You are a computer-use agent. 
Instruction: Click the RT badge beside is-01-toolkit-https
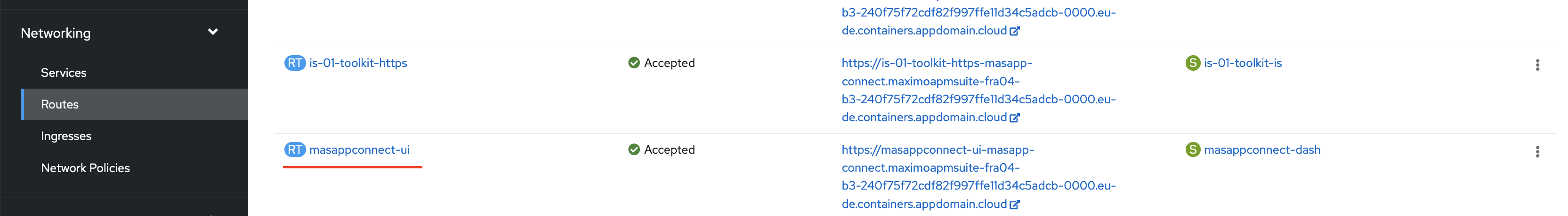(x=295, y=63)
